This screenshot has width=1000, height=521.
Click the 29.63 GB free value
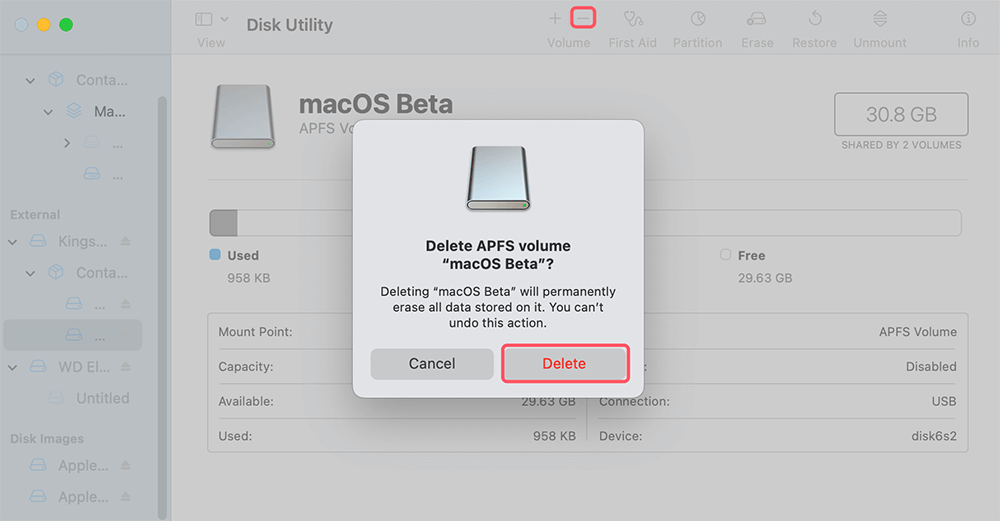pyautogui.click(x=765, y=278)
